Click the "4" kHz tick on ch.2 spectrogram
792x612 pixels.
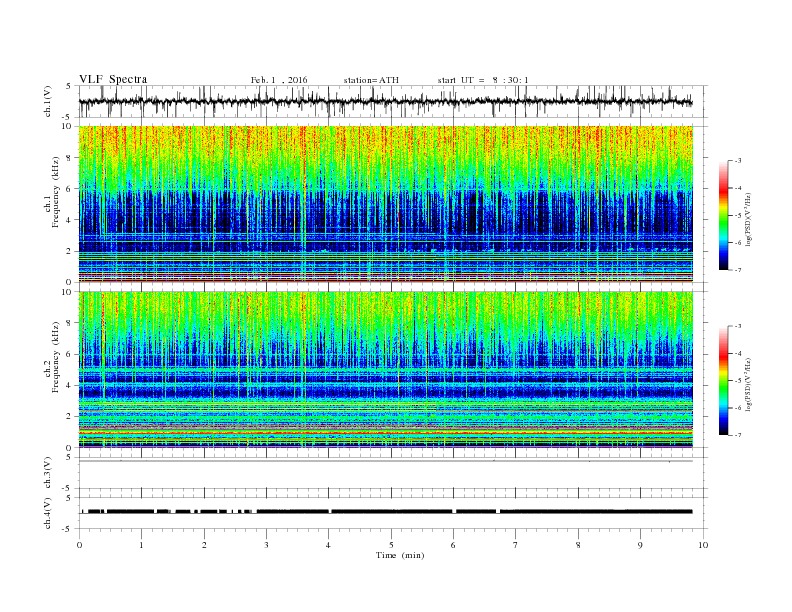tap(70, 385)
